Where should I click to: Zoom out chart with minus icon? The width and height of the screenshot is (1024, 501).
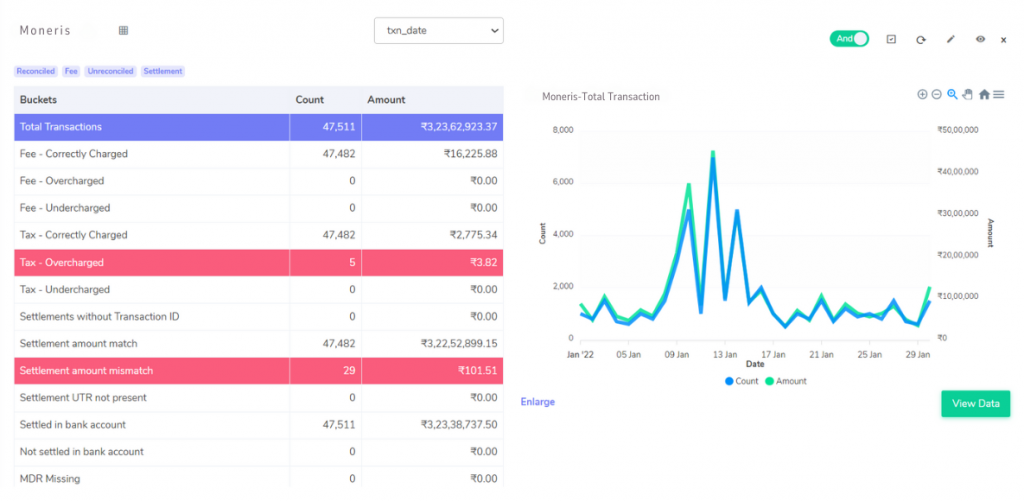(937, 95)
